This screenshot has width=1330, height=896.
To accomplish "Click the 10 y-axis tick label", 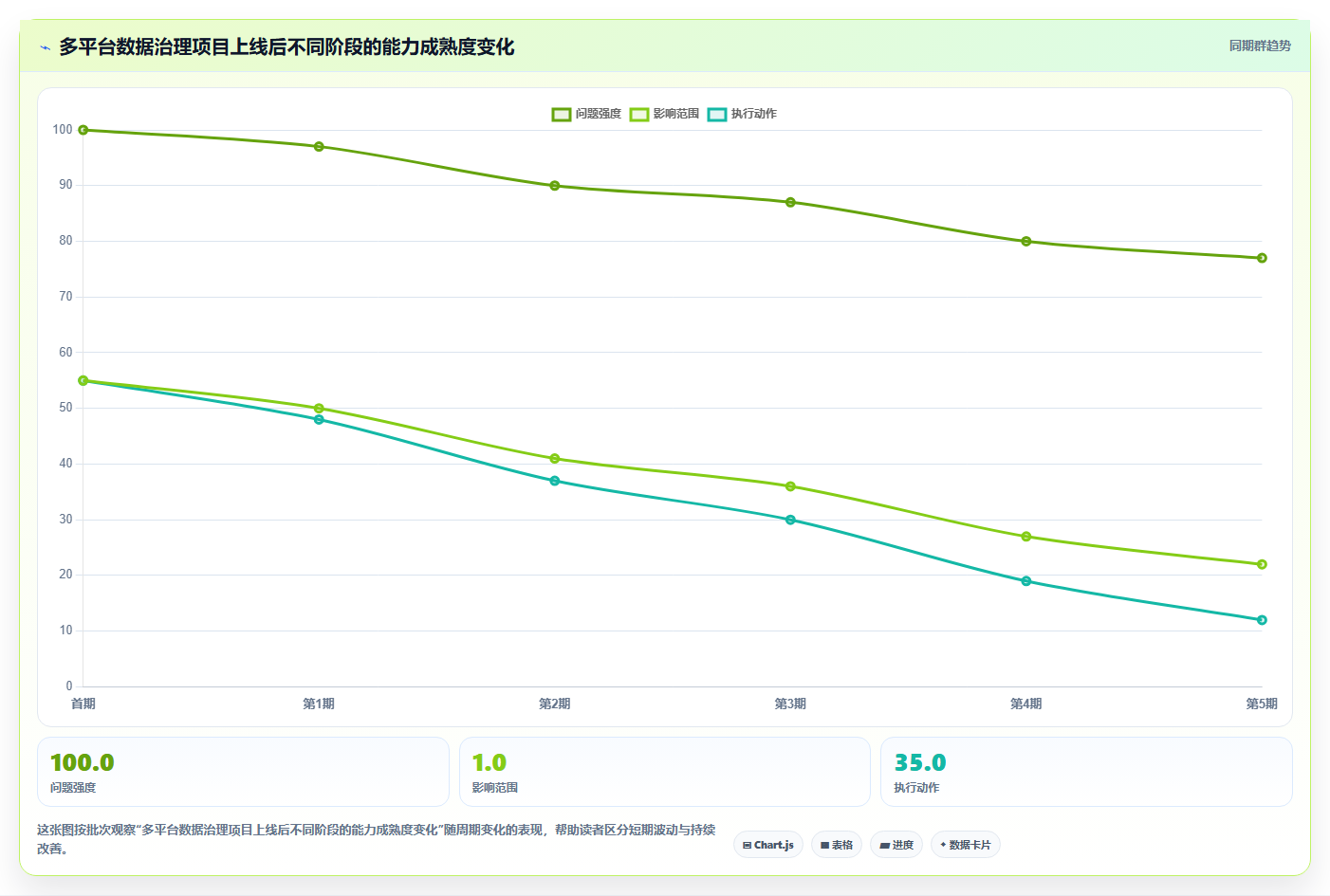I will click(65, 631).
